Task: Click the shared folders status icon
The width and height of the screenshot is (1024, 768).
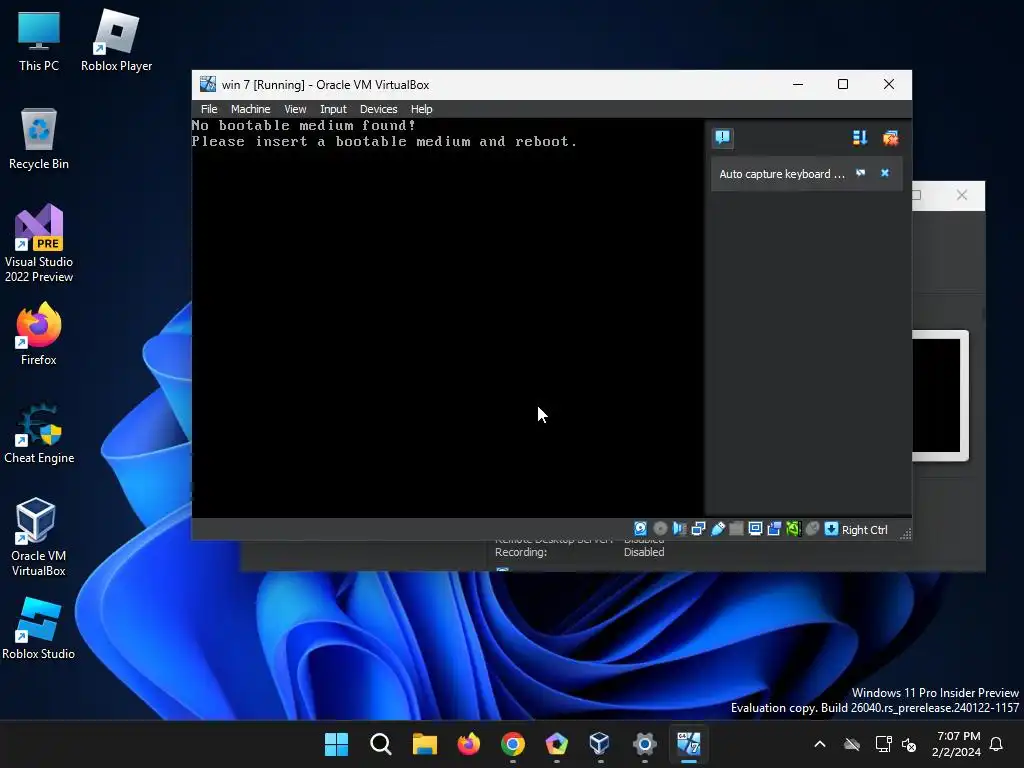Action: tap(736, 528)
